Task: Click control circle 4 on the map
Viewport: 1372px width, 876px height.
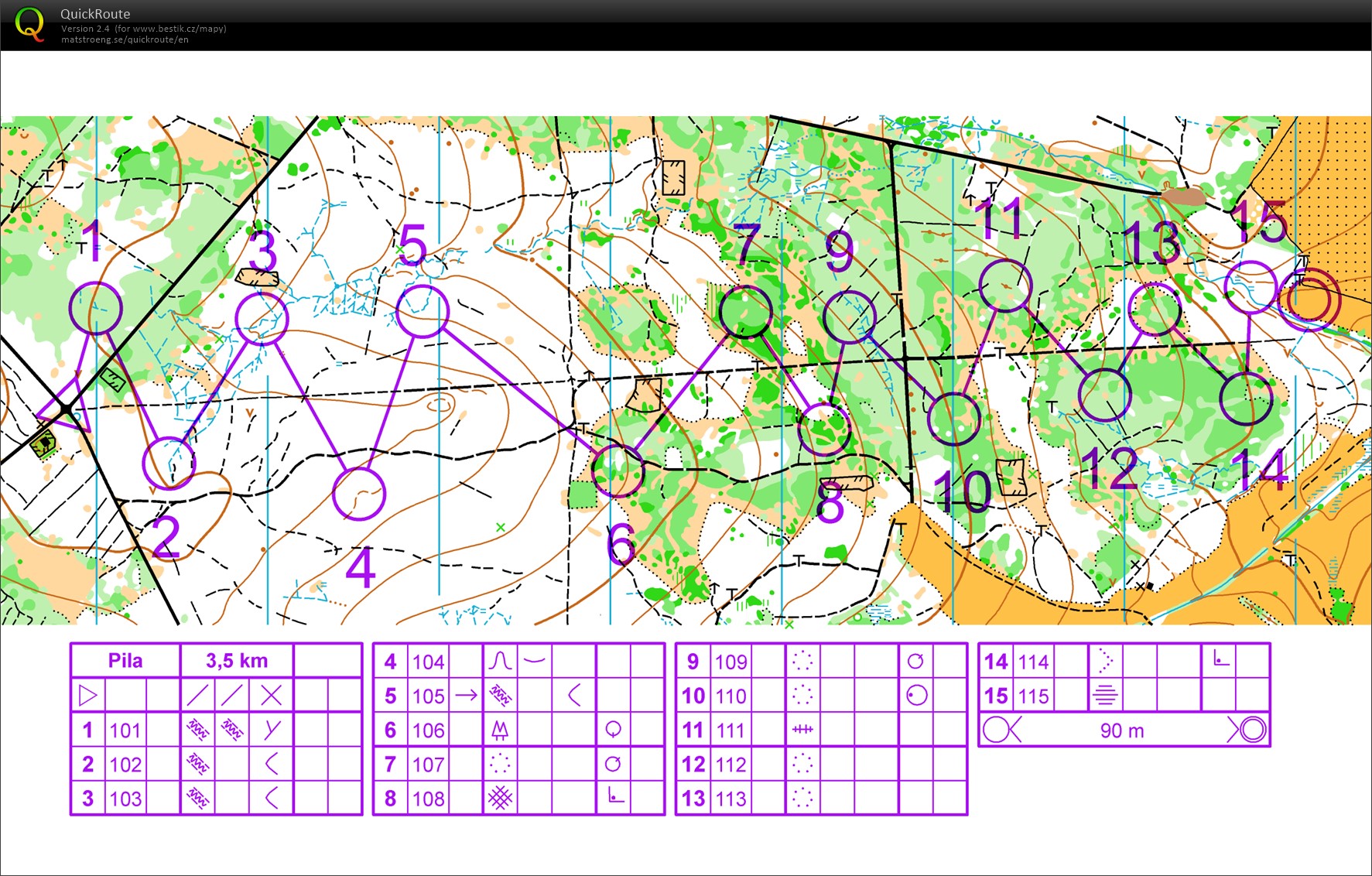Action: tap(359, 494)
